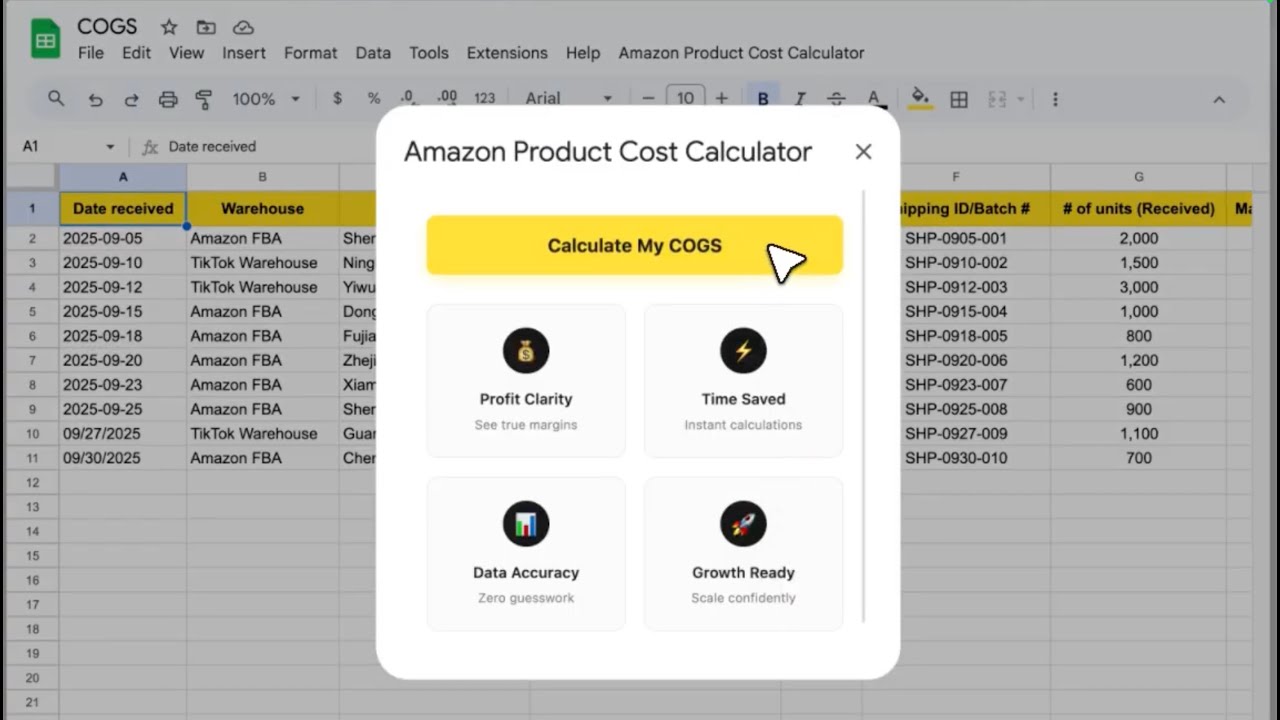This screenshot has height=720, width=1280.
Task: Decrease font size with minus button
Action: [x=648, y=98]
